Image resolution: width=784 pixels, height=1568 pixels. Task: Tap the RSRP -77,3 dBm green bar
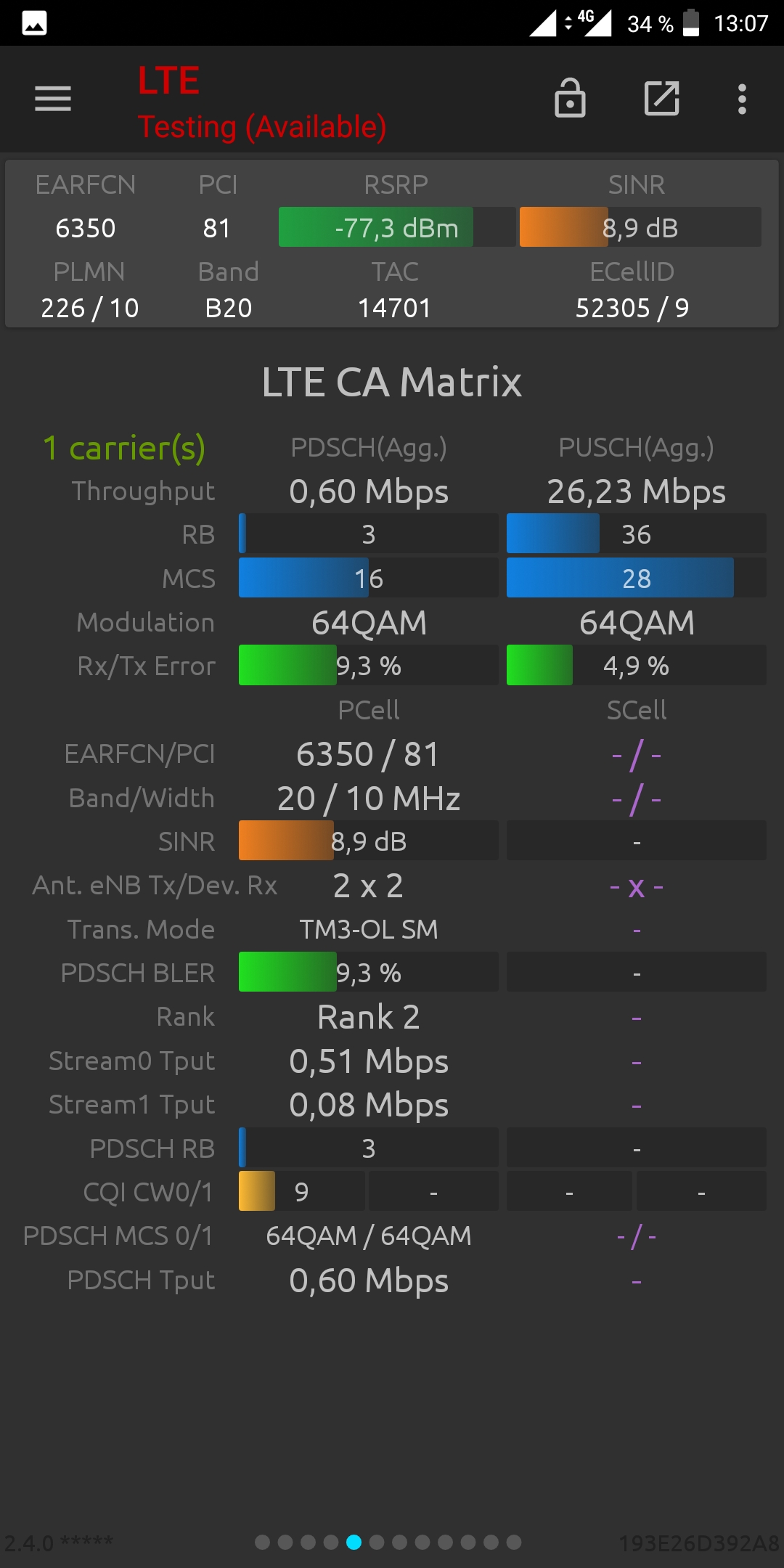397,227
